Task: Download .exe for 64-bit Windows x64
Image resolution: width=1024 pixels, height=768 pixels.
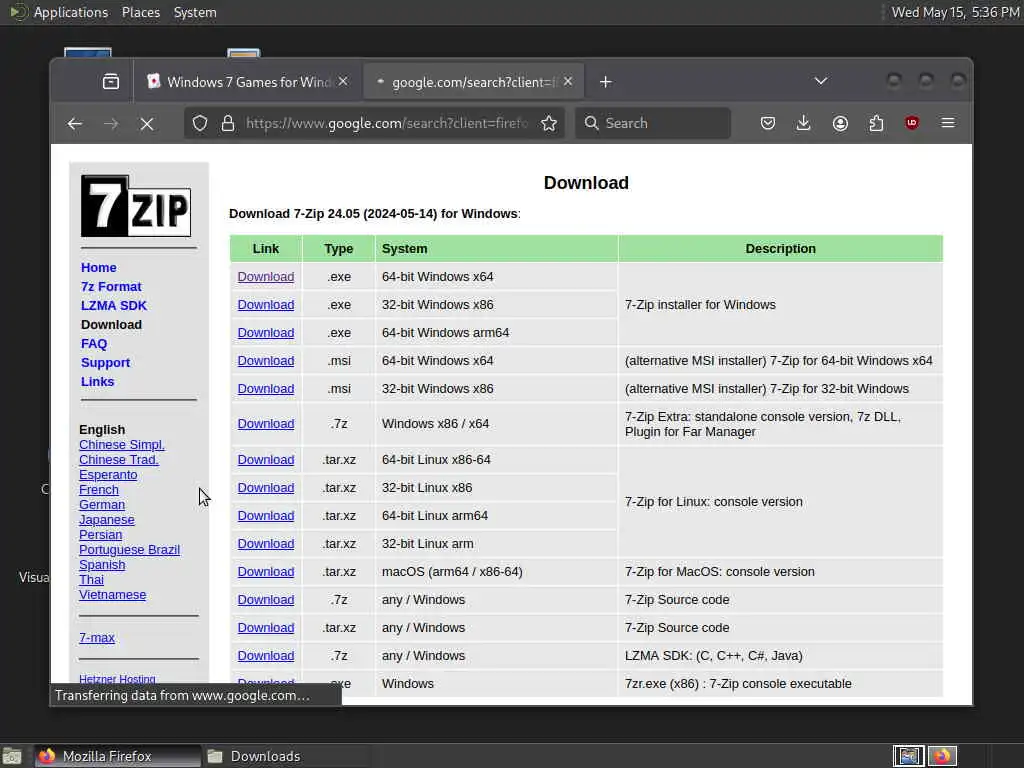Action: 266,277
